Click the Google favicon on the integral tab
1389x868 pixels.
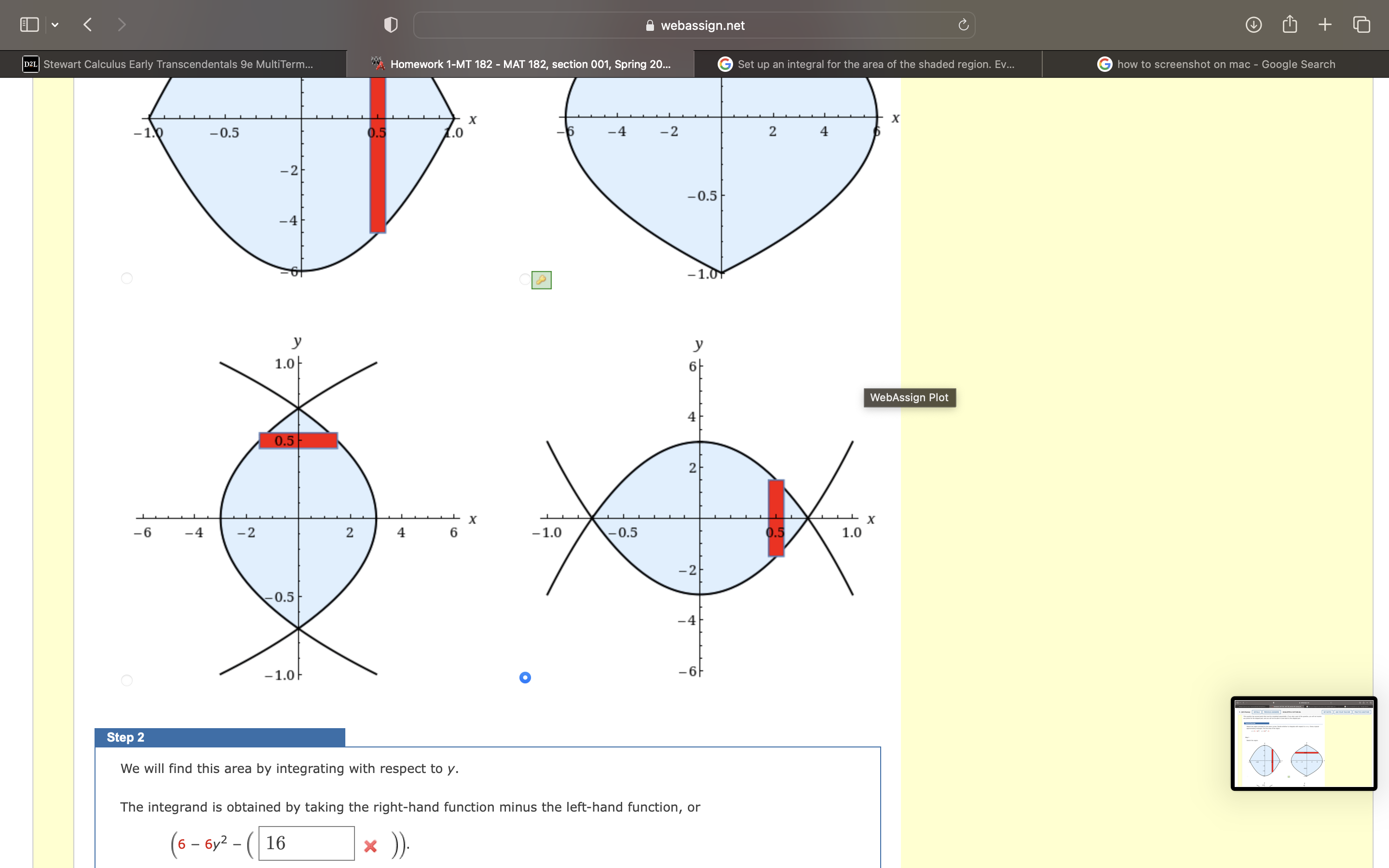[725, 64]
